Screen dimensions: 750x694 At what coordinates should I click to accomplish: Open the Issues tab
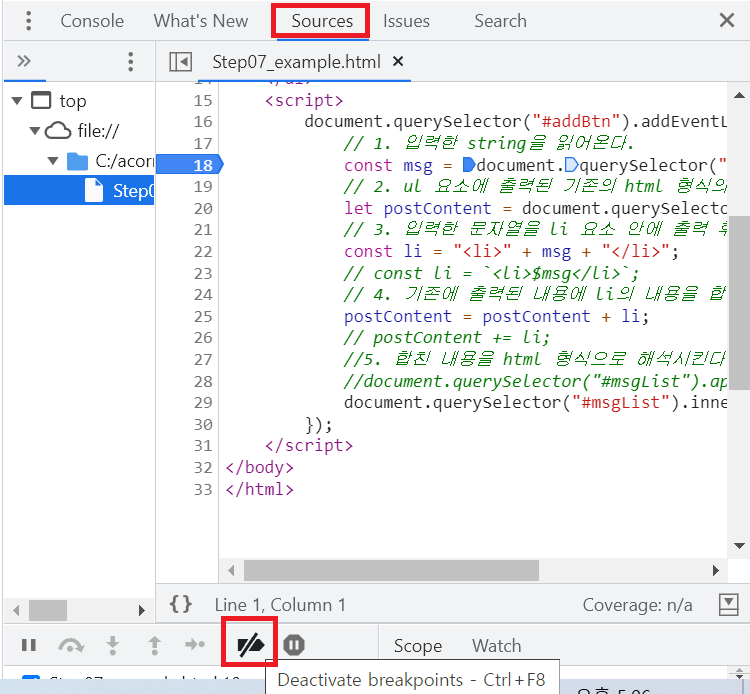[x=406, y=21]
